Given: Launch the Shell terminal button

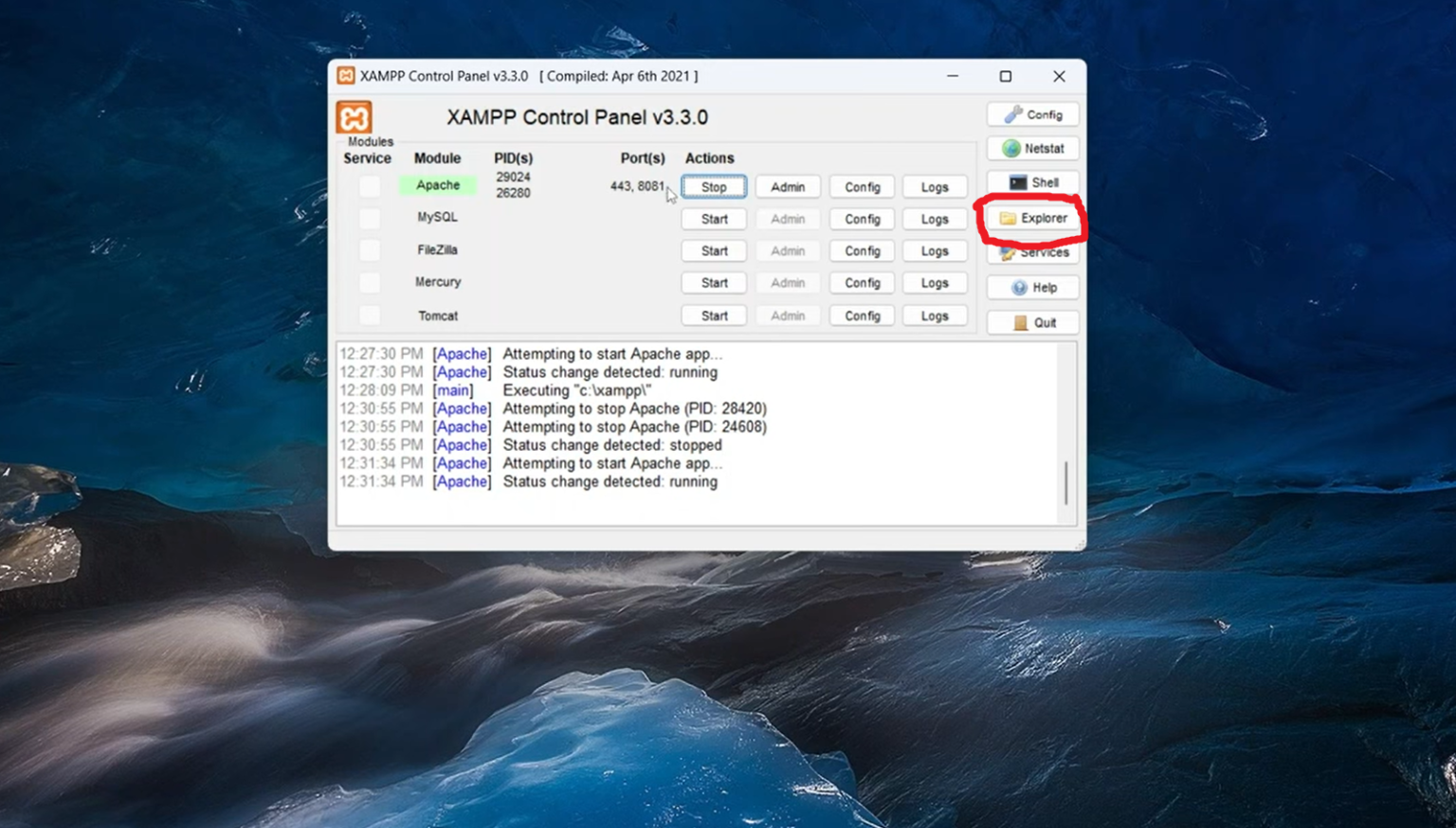Looking at the screenshot, I should tap(1033, 183).
